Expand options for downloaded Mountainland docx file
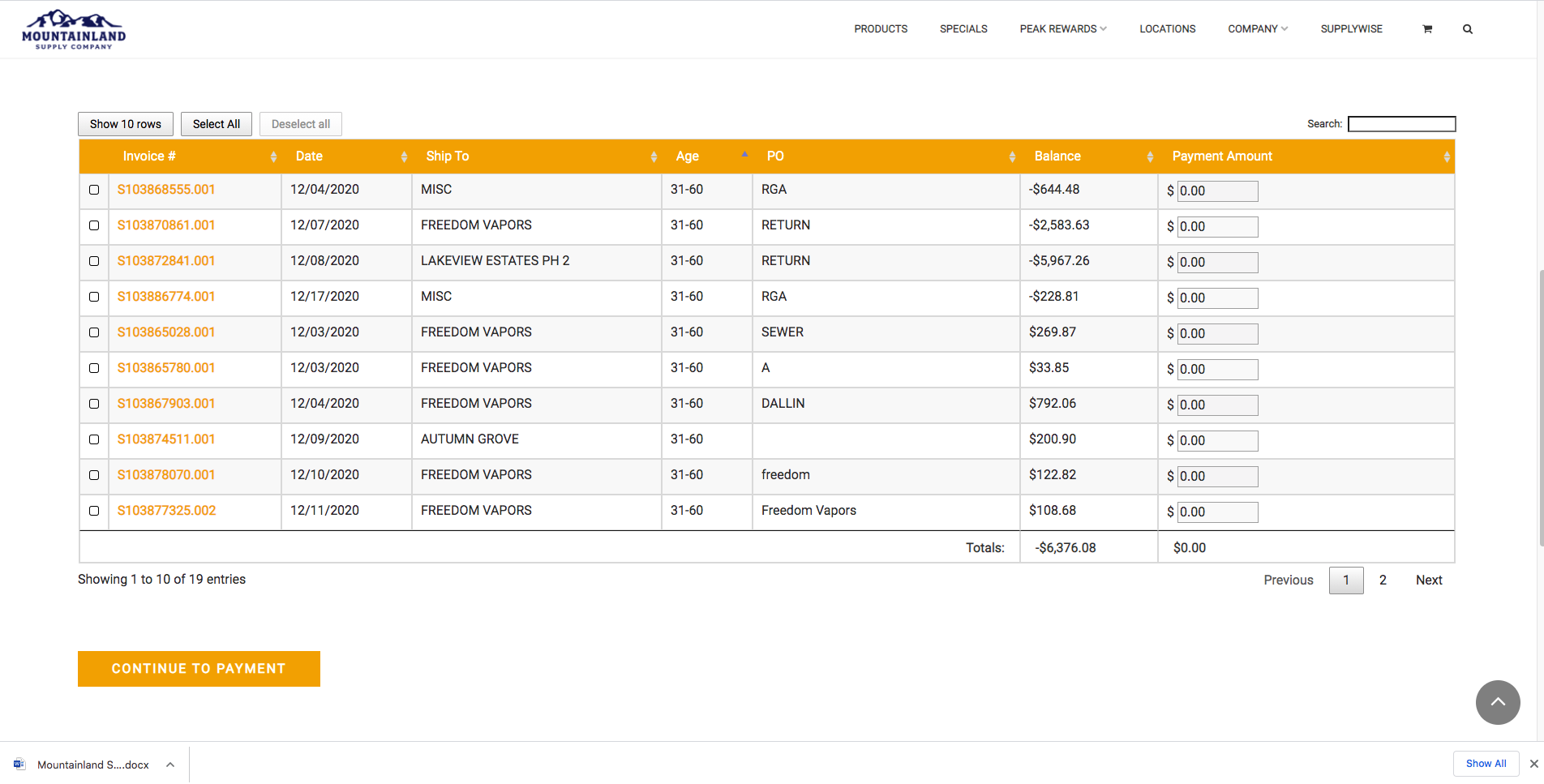1544x784 pixels. 170,765
